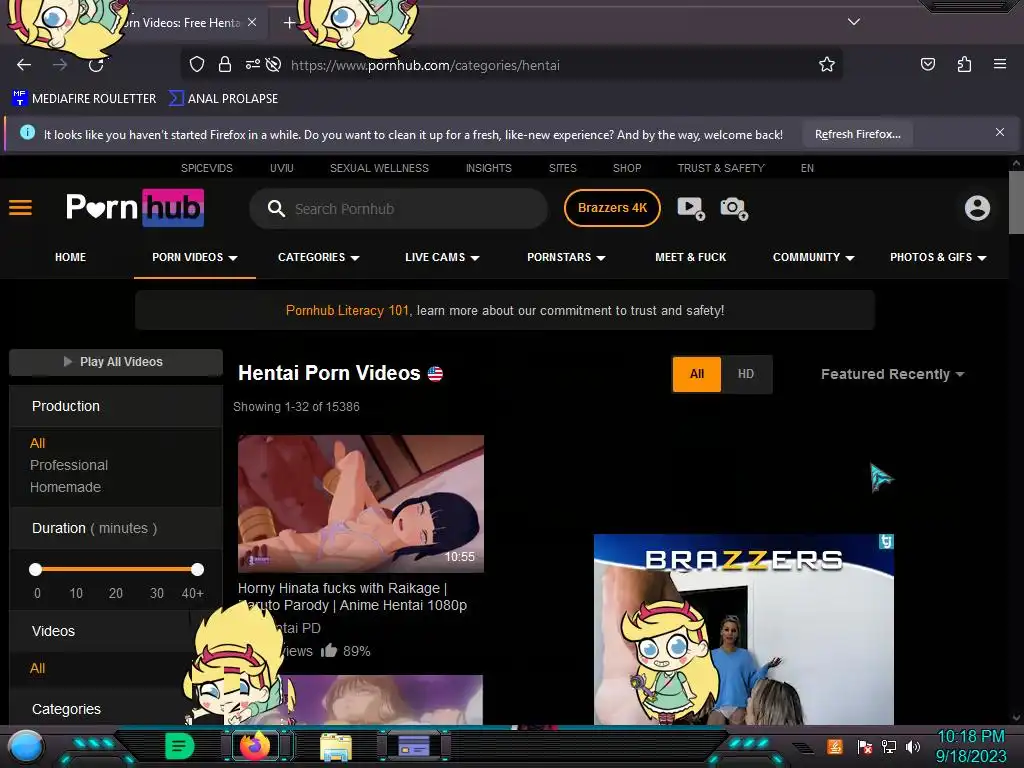
Task: Open the Featured Recently sort dropdown
Action: tap(892, 374)
